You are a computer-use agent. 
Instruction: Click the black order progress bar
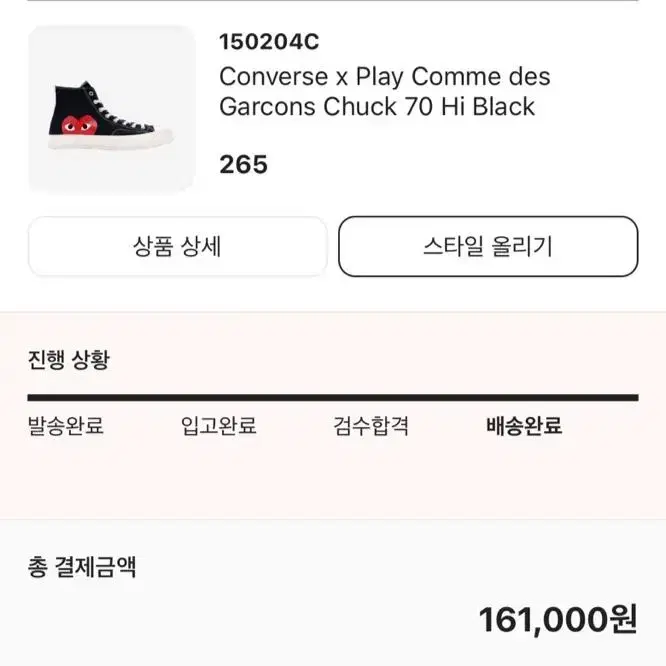pos(333,398)
